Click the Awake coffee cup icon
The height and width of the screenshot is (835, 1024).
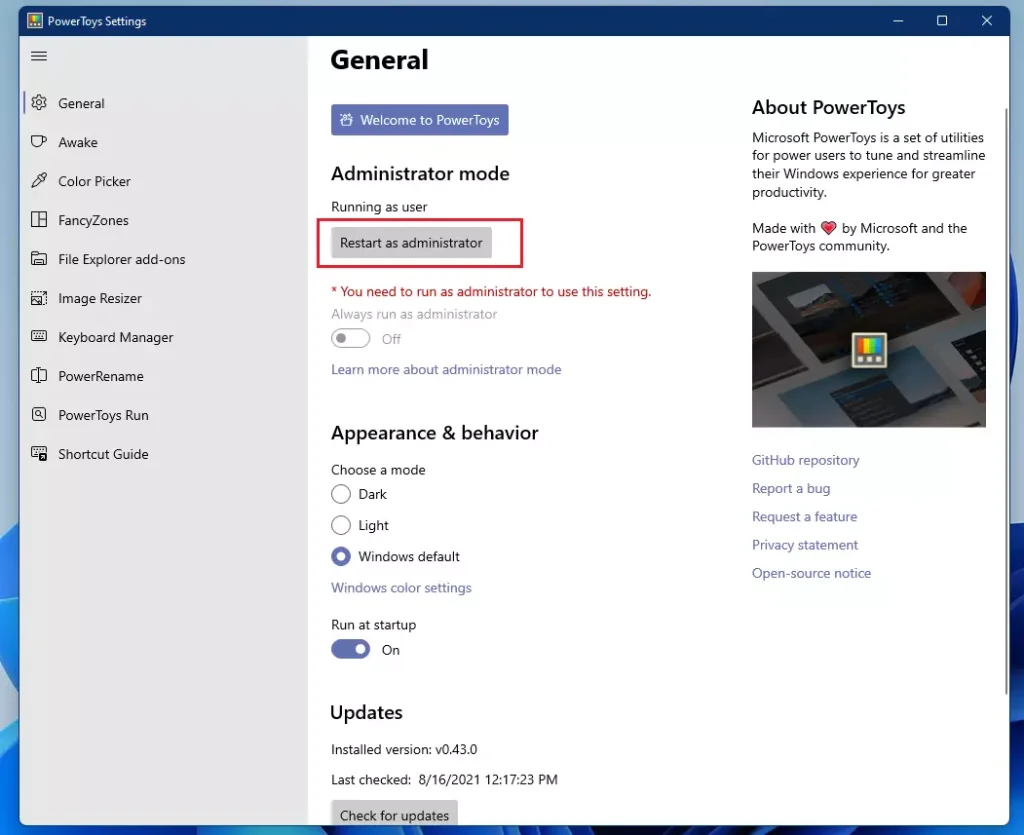pos(39,142)
